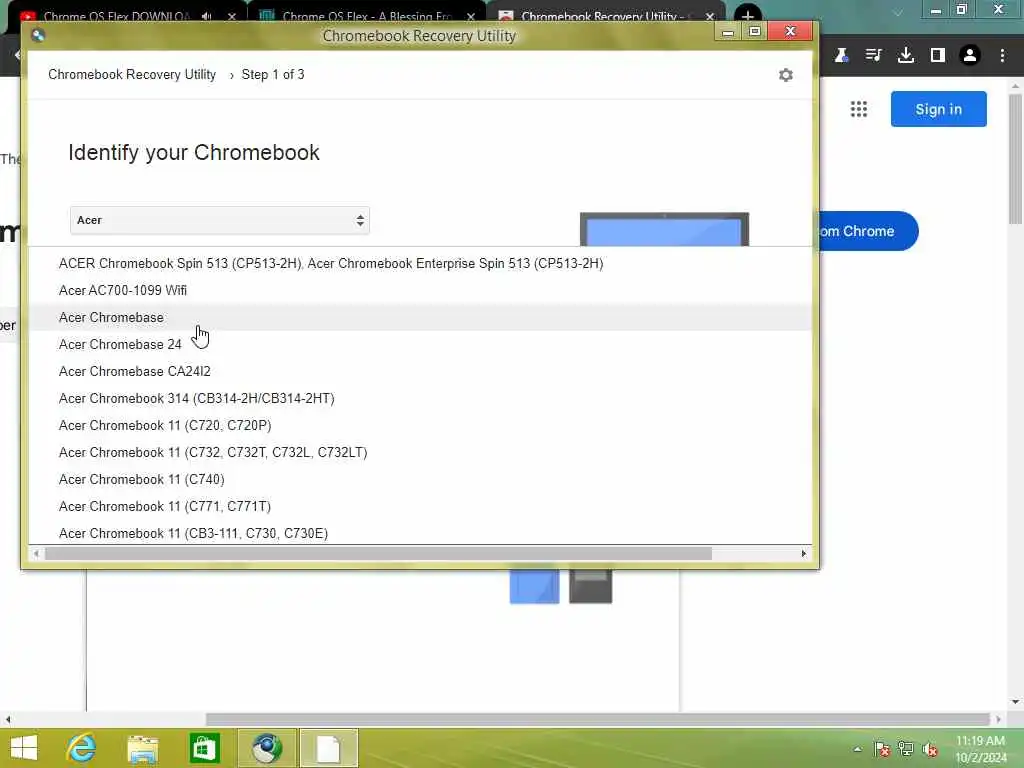Click the model list scroll-left arrow
The height and width of the screenshot is (768, 1024).
pyautogui.click(x=36, y=554)
